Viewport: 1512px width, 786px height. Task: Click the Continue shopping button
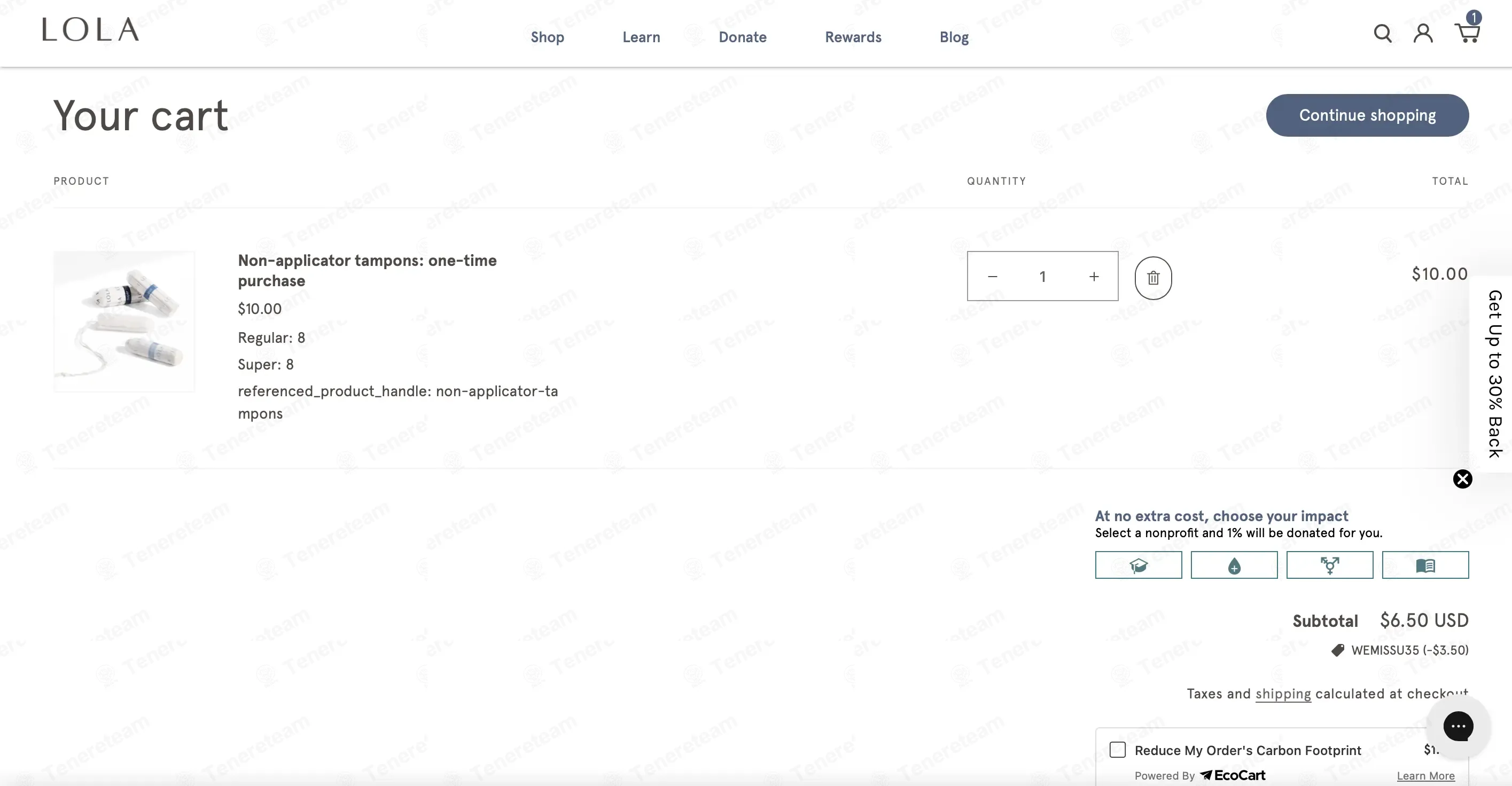pos(1367,115)
